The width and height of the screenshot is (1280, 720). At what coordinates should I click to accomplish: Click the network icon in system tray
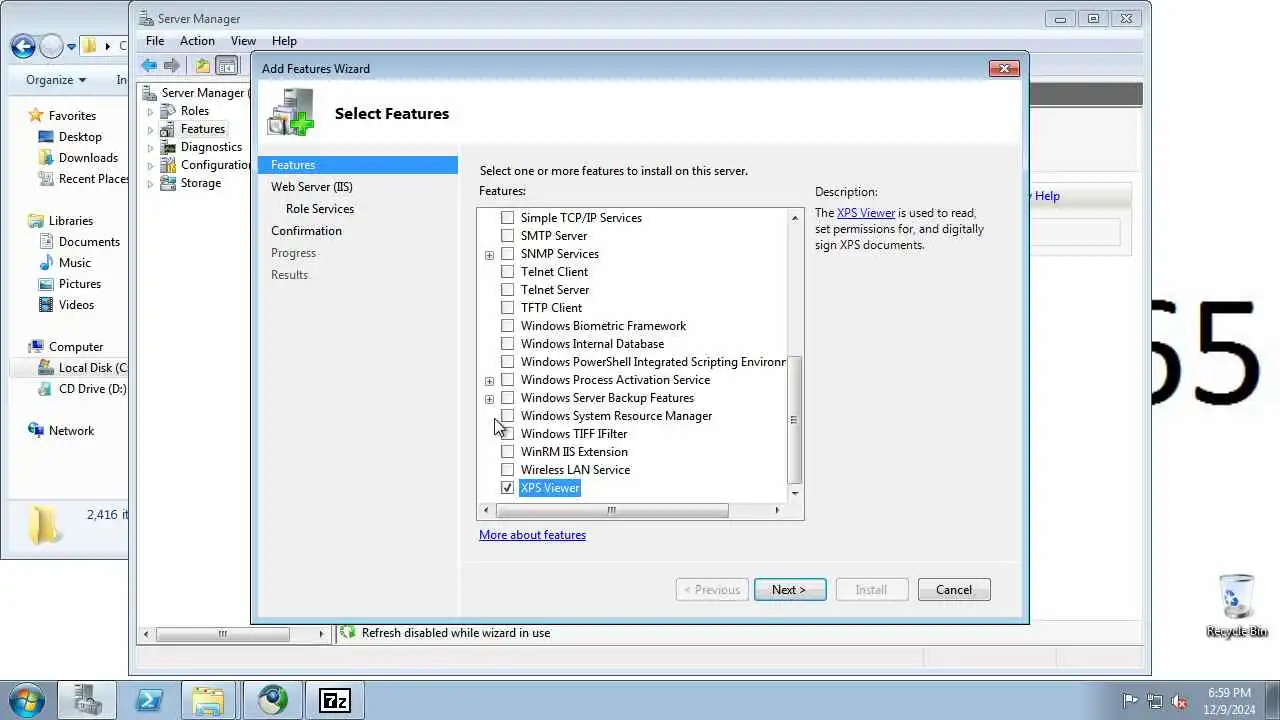[x=1155, y=701]
